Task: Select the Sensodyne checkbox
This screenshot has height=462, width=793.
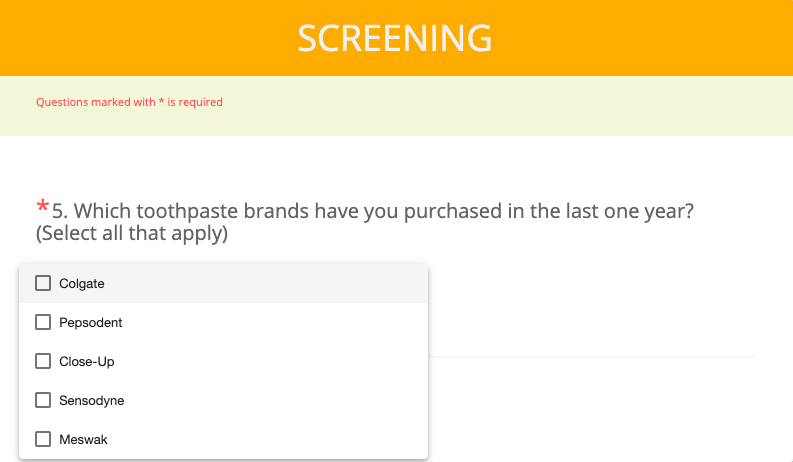Action: pos(43,400)
